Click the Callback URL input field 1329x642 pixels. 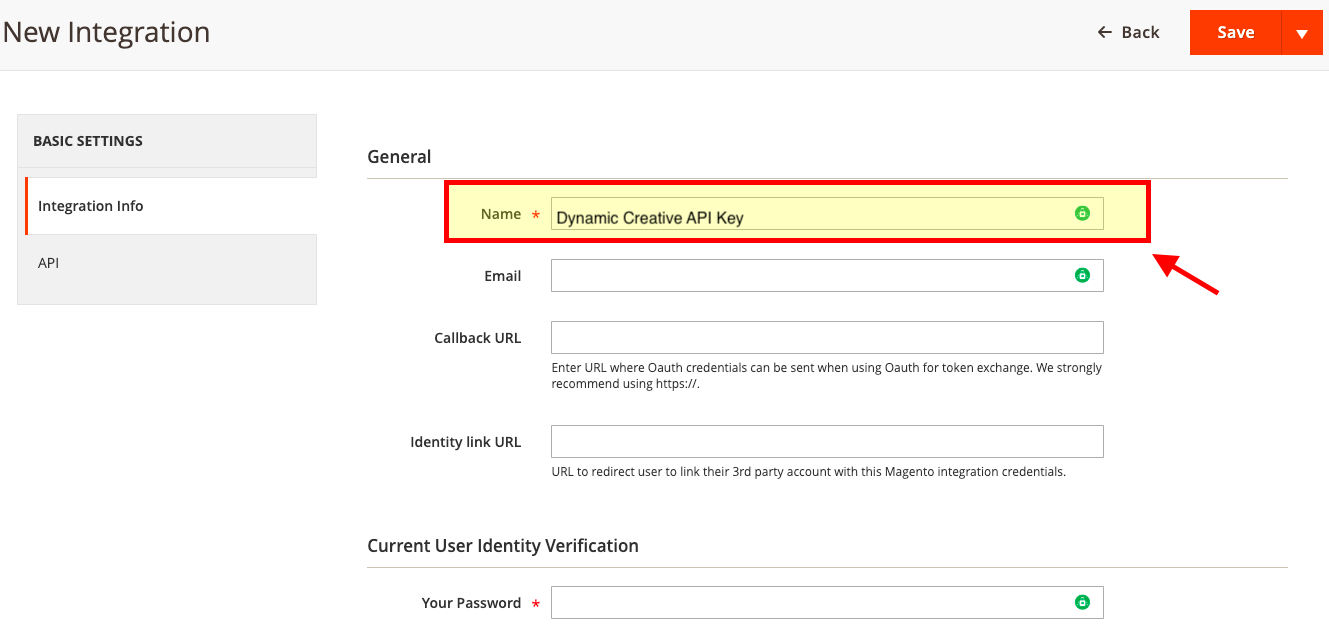[x=827, y=337]
